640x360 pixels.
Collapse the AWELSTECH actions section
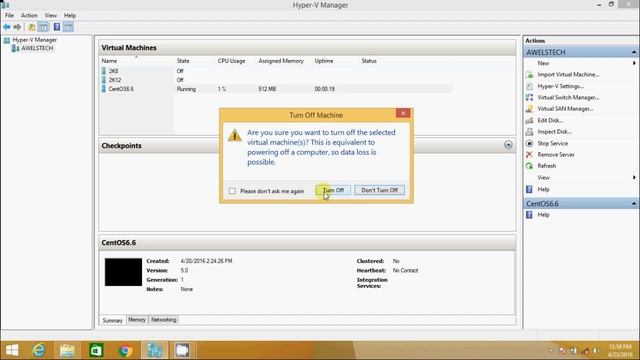pos(634,52)
